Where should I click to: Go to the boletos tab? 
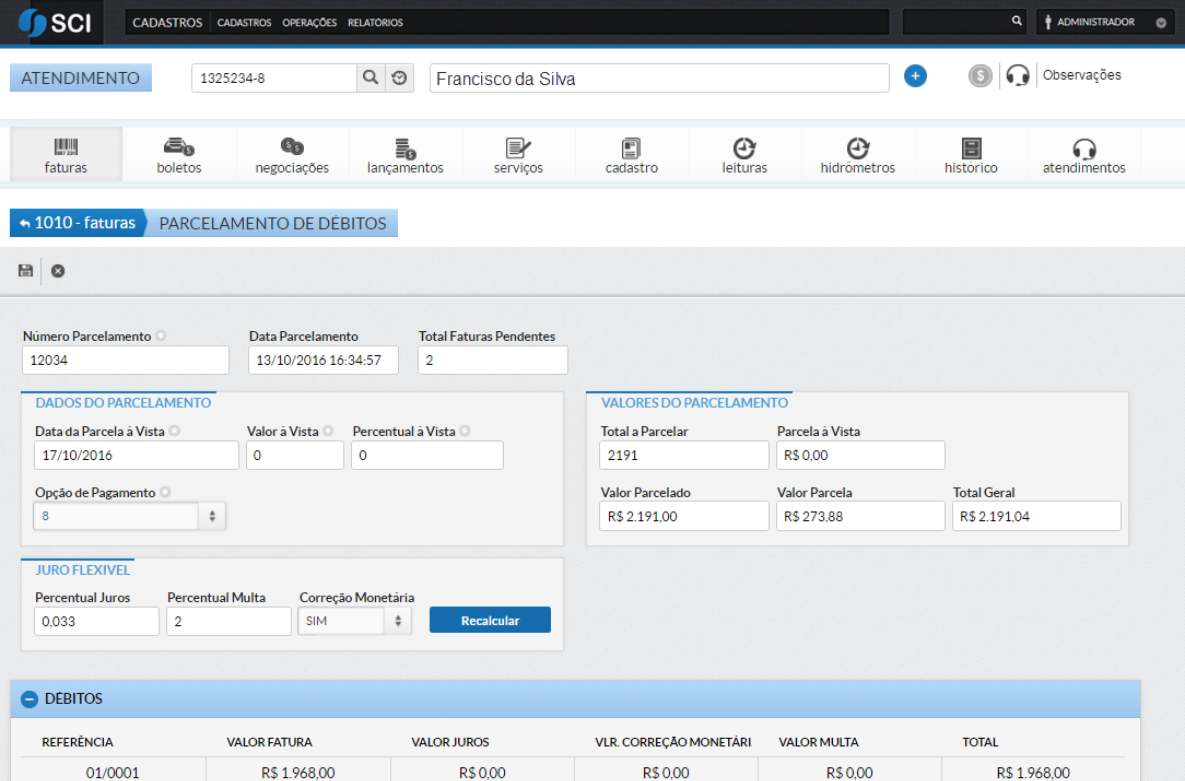click(179, 156)
